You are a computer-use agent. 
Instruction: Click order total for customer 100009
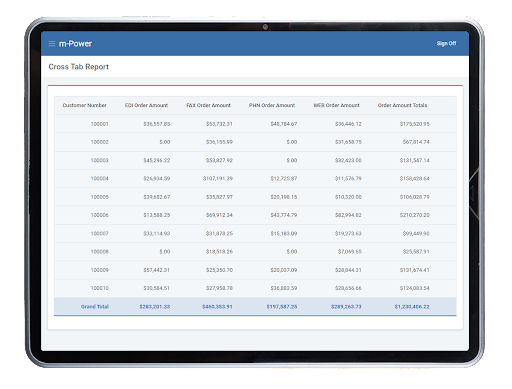(x=415, y=270)
